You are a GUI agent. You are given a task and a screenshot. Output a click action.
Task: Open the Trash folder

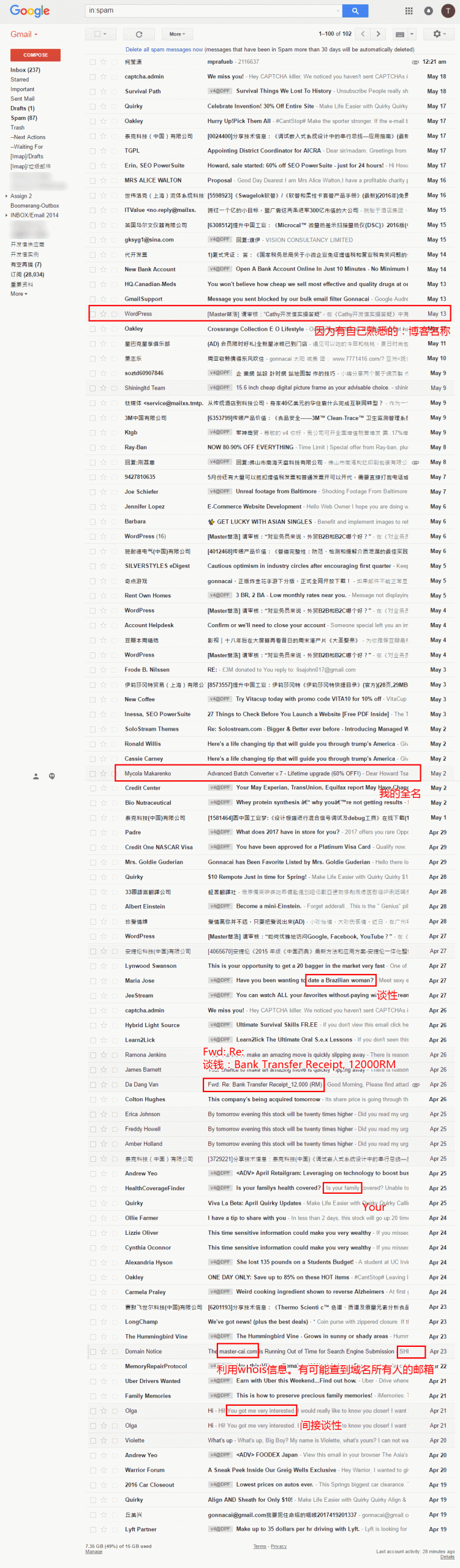coord(17,127)
